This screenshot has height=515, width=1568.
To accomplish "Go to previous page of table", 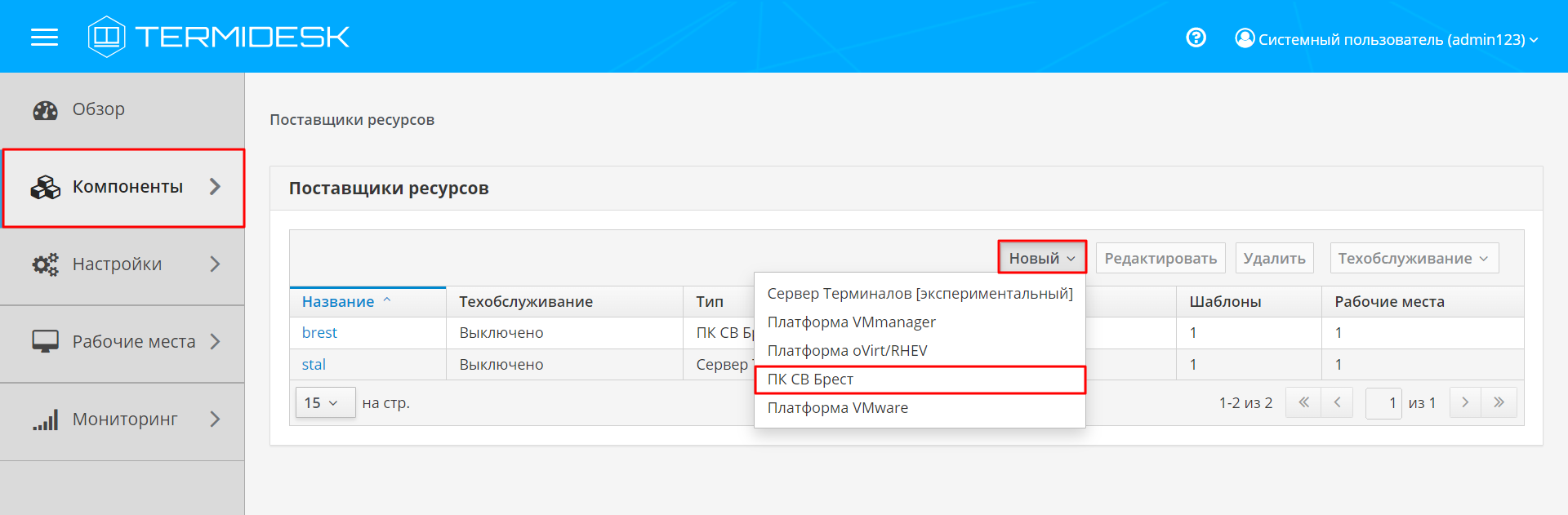I will click(x=1337, y=402).
